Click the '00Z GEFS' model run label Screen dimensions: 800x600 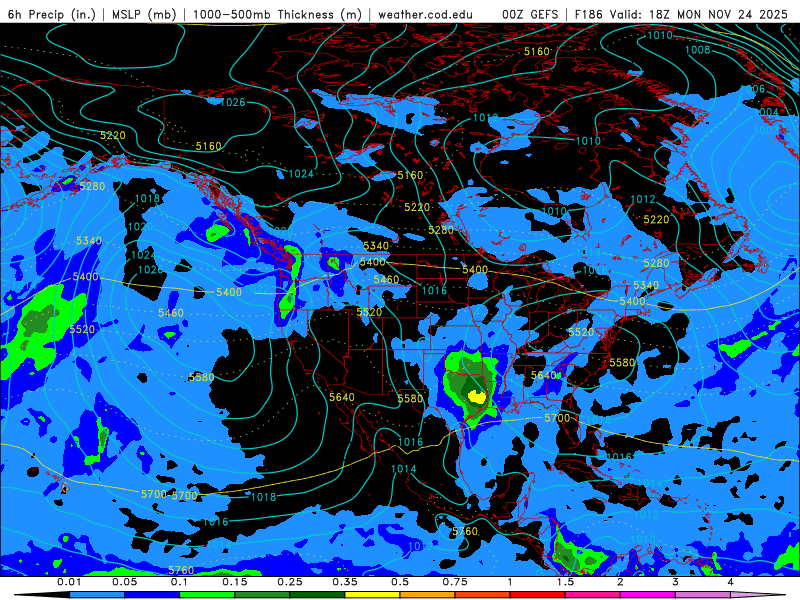click(x=530, y=14)
